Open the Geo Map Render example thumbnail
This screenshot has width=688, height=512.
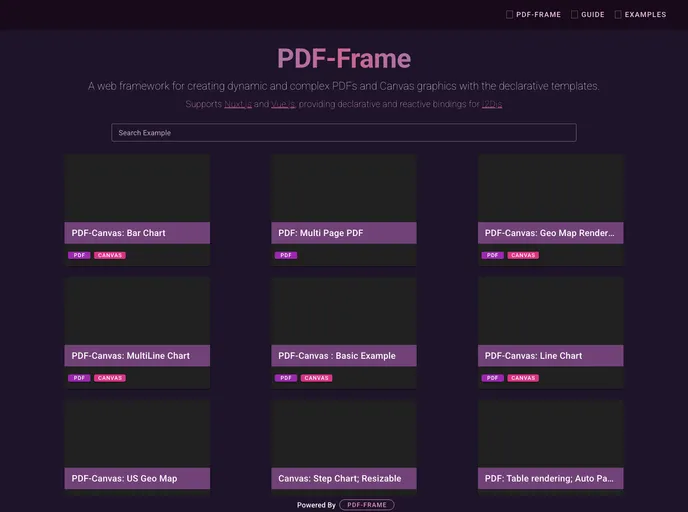pyautogui.click(x=551, y=188)
